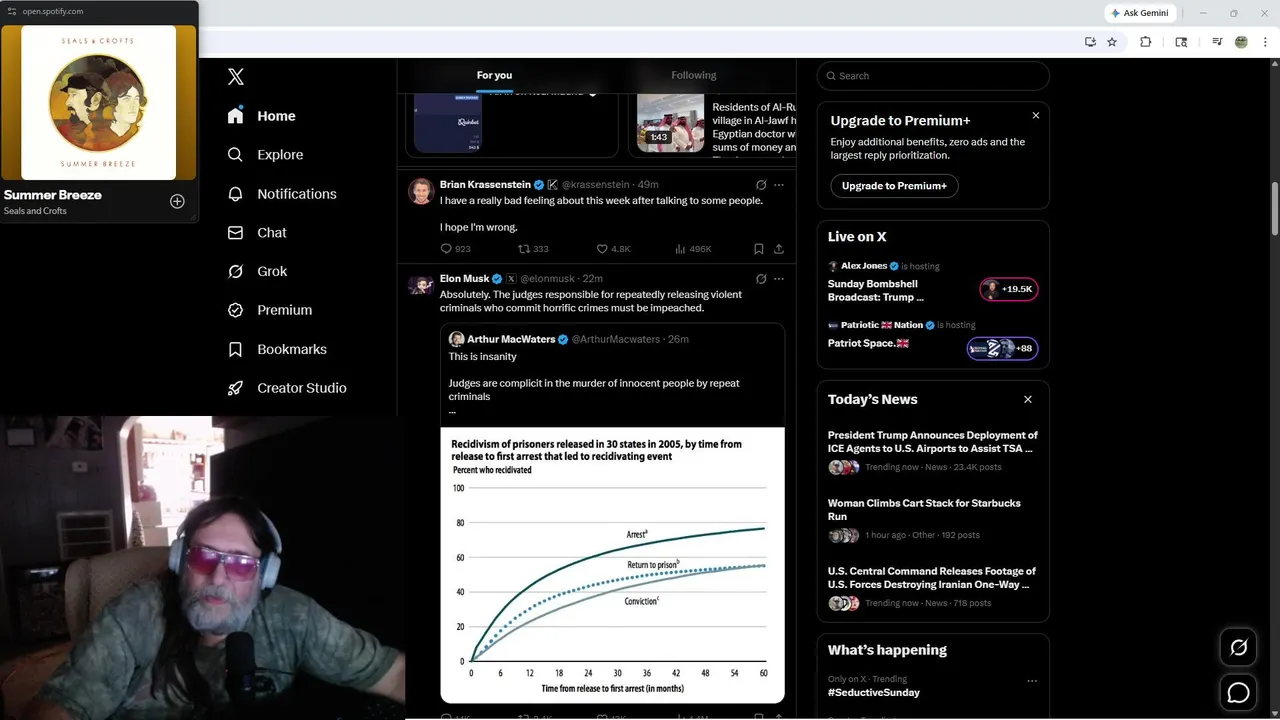Open Brian Krassenstein's profile avatar
The height and width of the screenshot is (720, 1280).
tap(420, 191)
